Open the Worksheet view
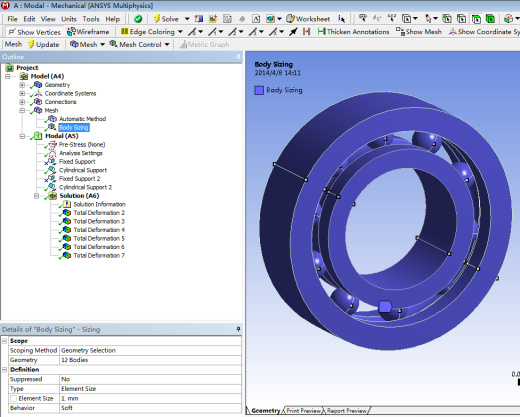Screen dimensions: 520x417 [x=308, y=19]
